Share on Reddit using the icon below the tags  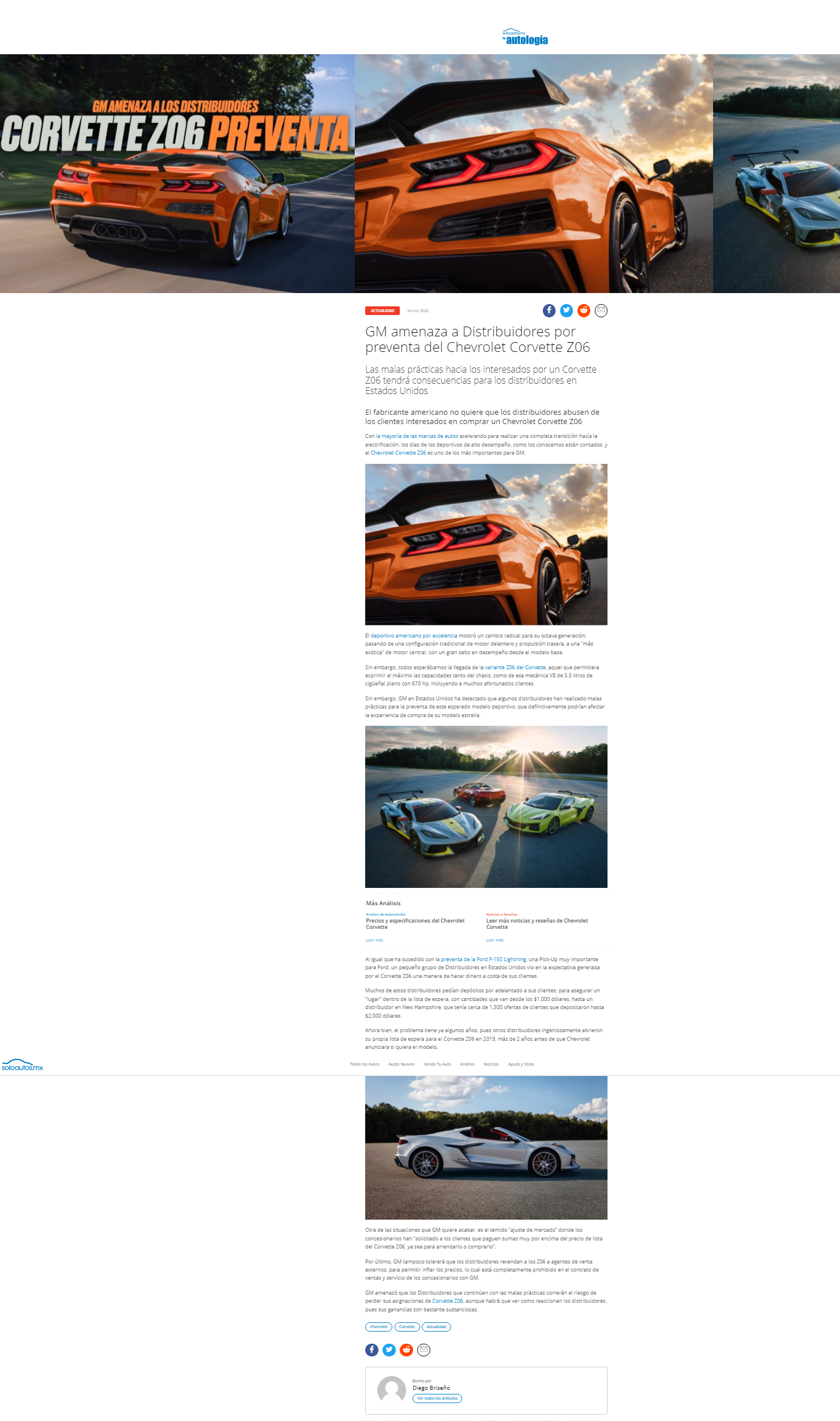(x=407, y=1349)
